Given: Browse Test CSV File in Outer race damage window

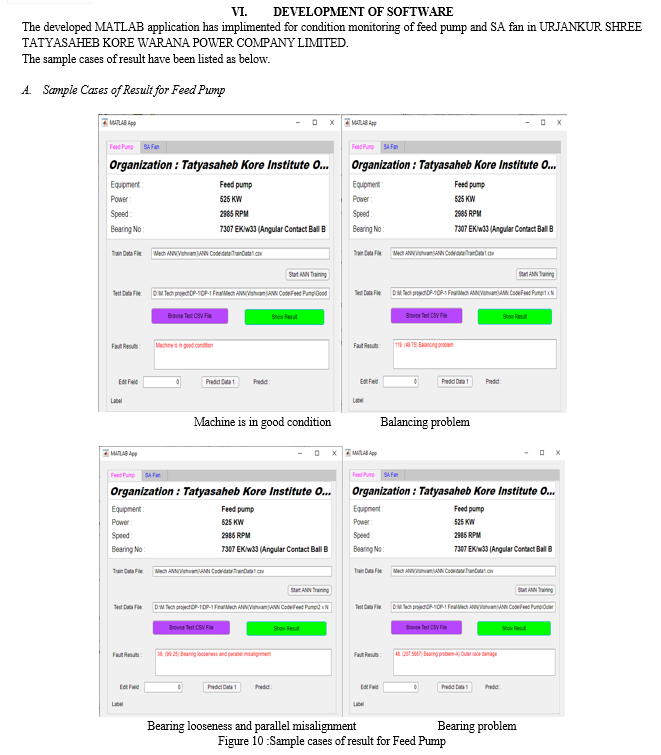Looking at the screenshot, I should (427, 627).
